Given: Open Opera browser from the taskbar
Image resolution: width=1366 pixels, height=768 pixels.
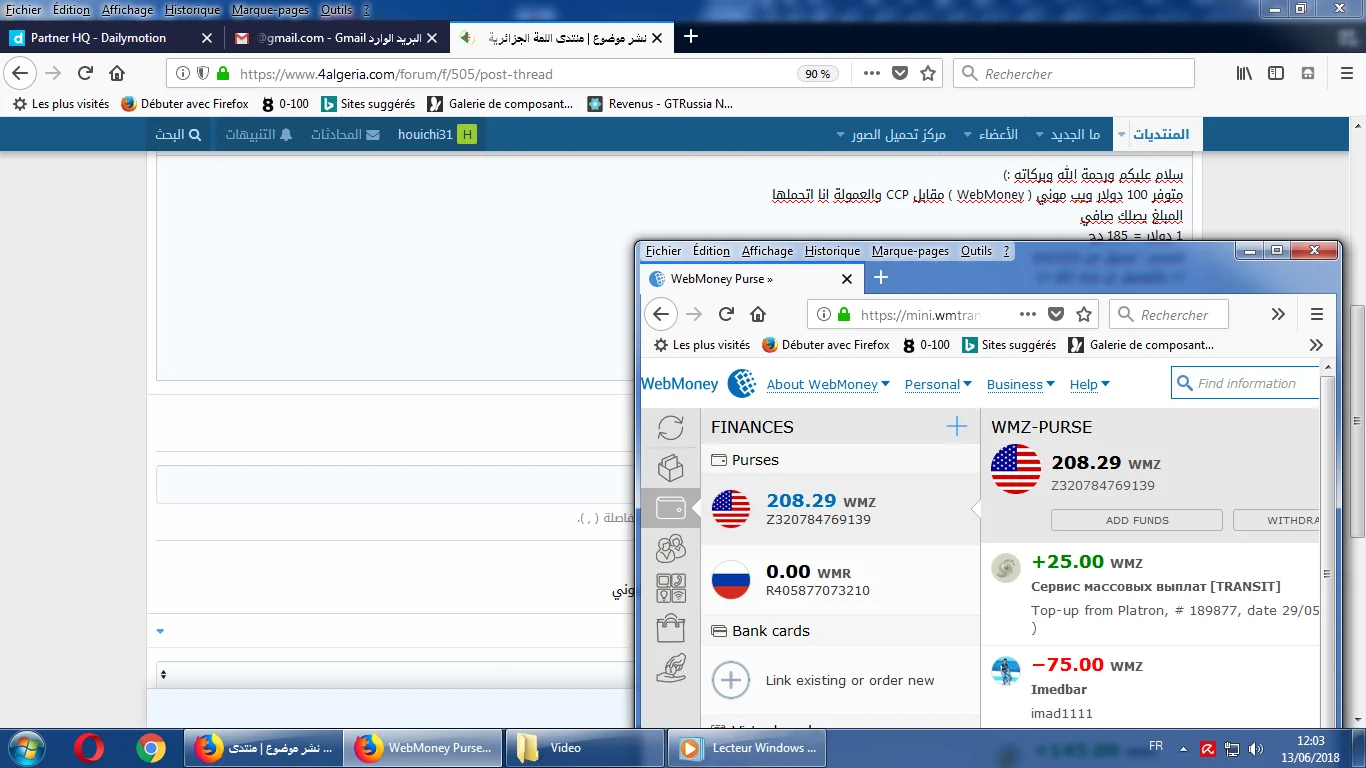Looking at the screenshot, I should pos(89,748).
